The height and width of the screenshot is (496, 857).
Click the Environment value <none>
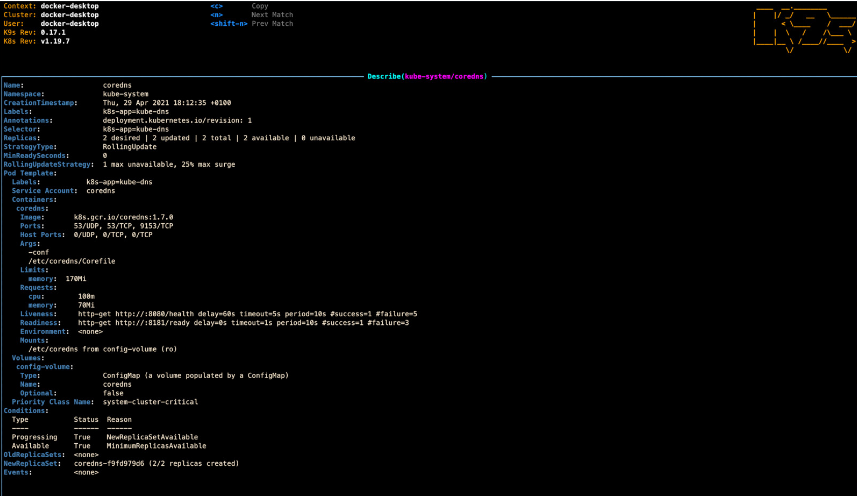(90, 332)
